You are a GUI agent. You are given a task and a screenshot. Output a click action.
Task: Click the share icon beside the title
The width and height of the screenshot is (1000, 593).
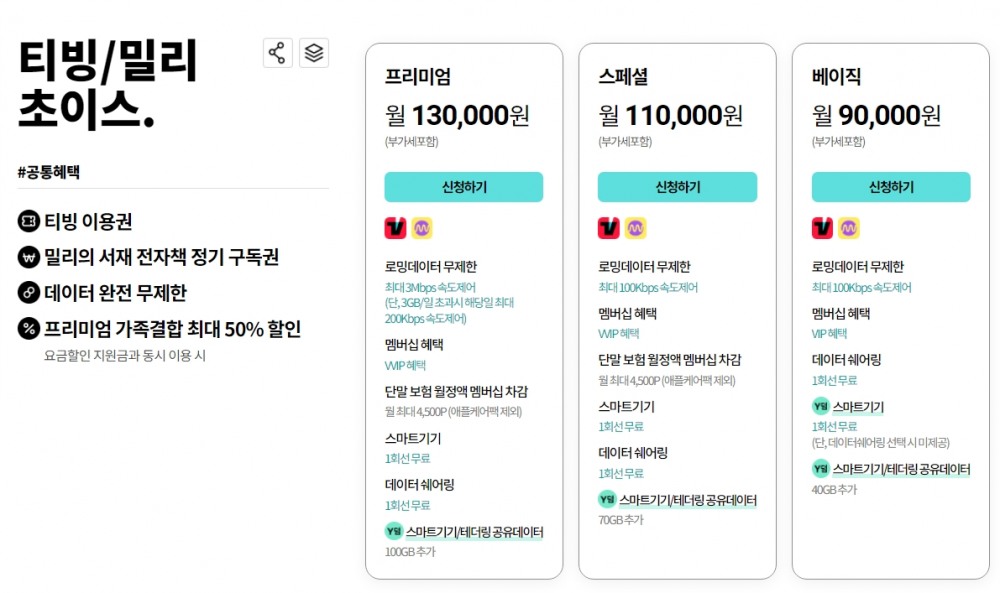(x=276, y=53)
